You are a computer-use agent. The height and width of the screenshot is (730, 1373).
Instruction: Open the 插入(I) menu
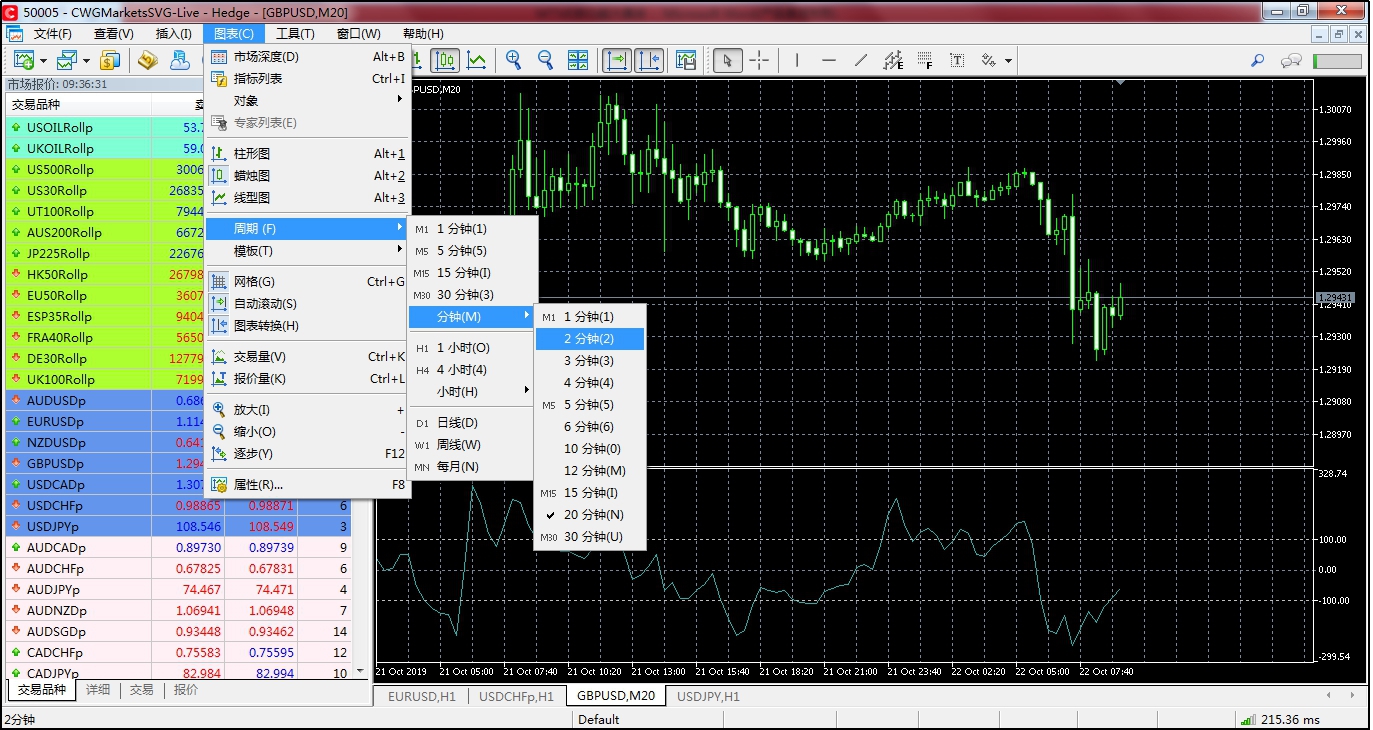click(174, 34)
